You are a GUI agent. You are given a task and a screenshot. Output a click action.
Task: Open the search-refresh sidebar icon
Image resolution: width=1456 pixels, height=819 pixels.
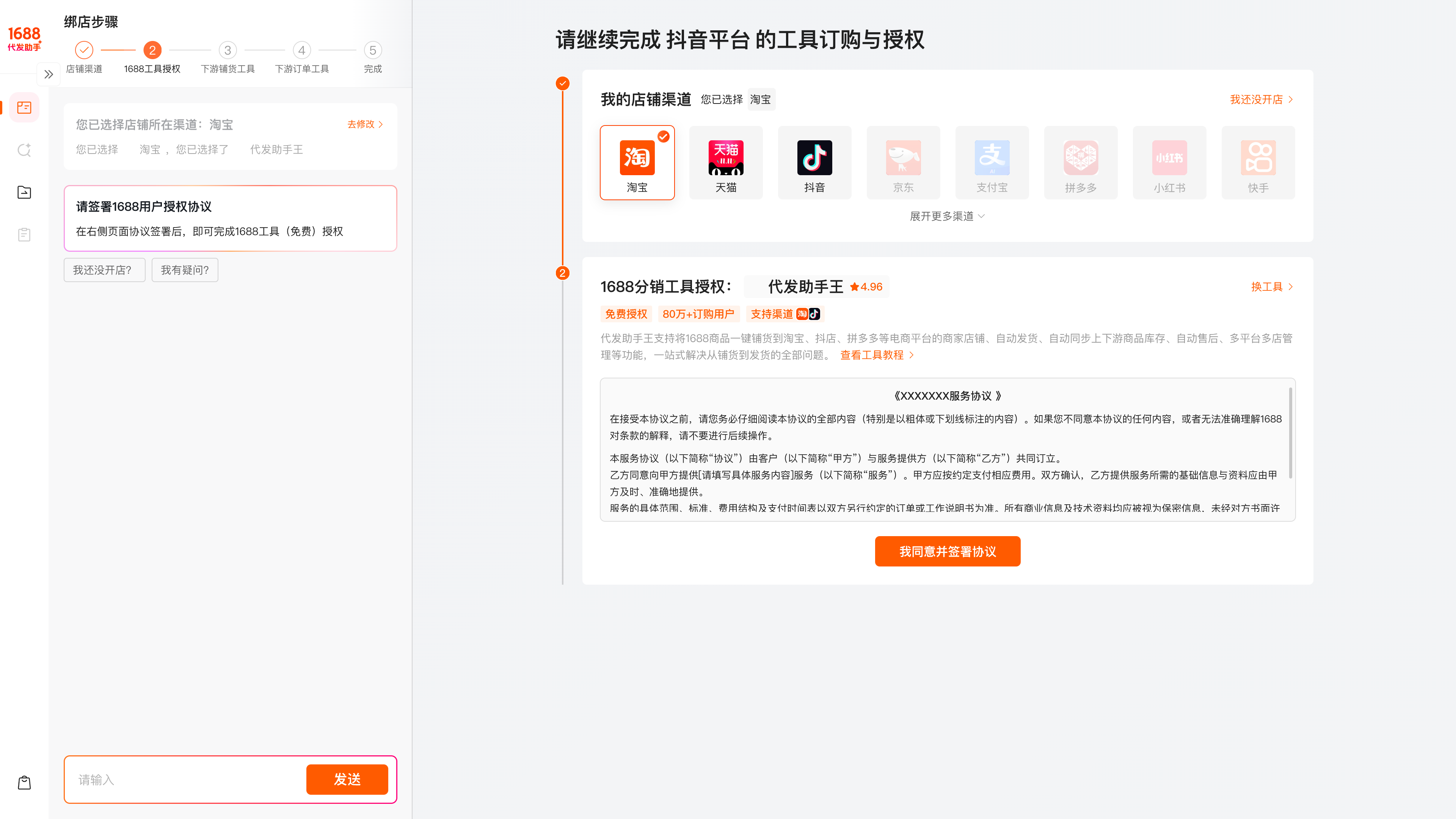[x=24, y=150]
